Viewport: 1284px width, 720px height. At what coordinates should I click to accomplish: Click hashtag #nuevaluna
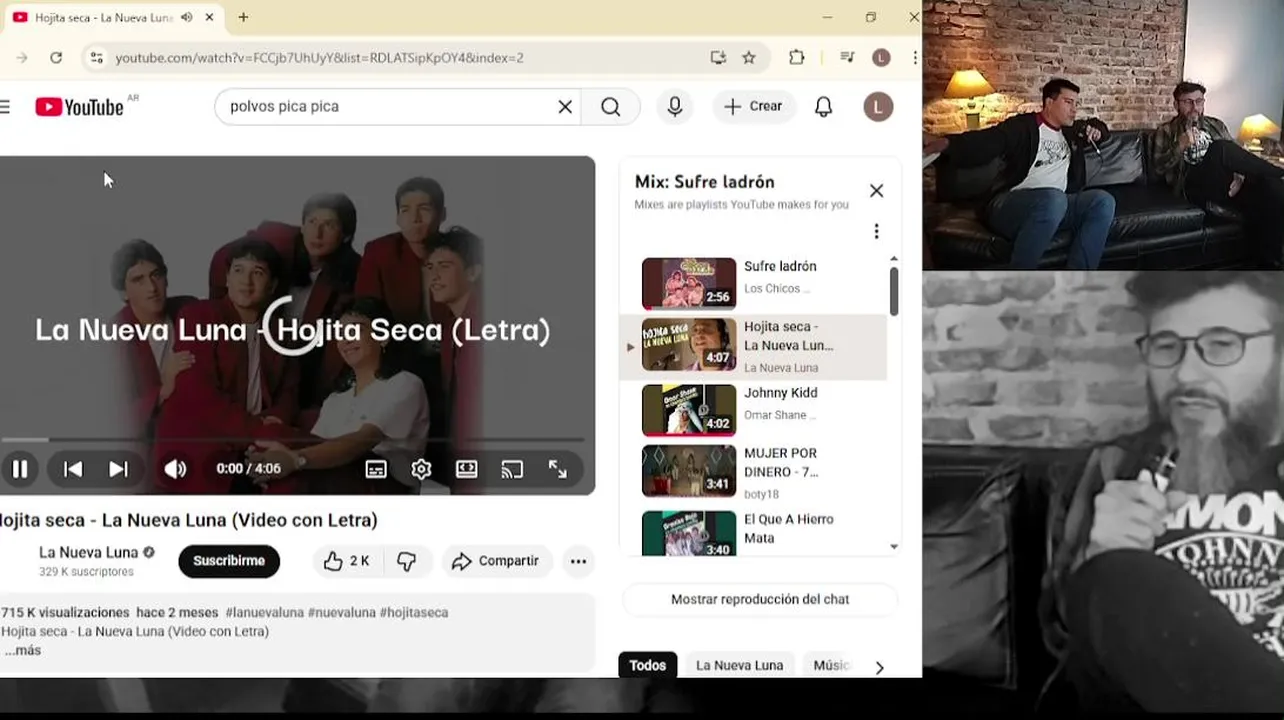[341, 612]
